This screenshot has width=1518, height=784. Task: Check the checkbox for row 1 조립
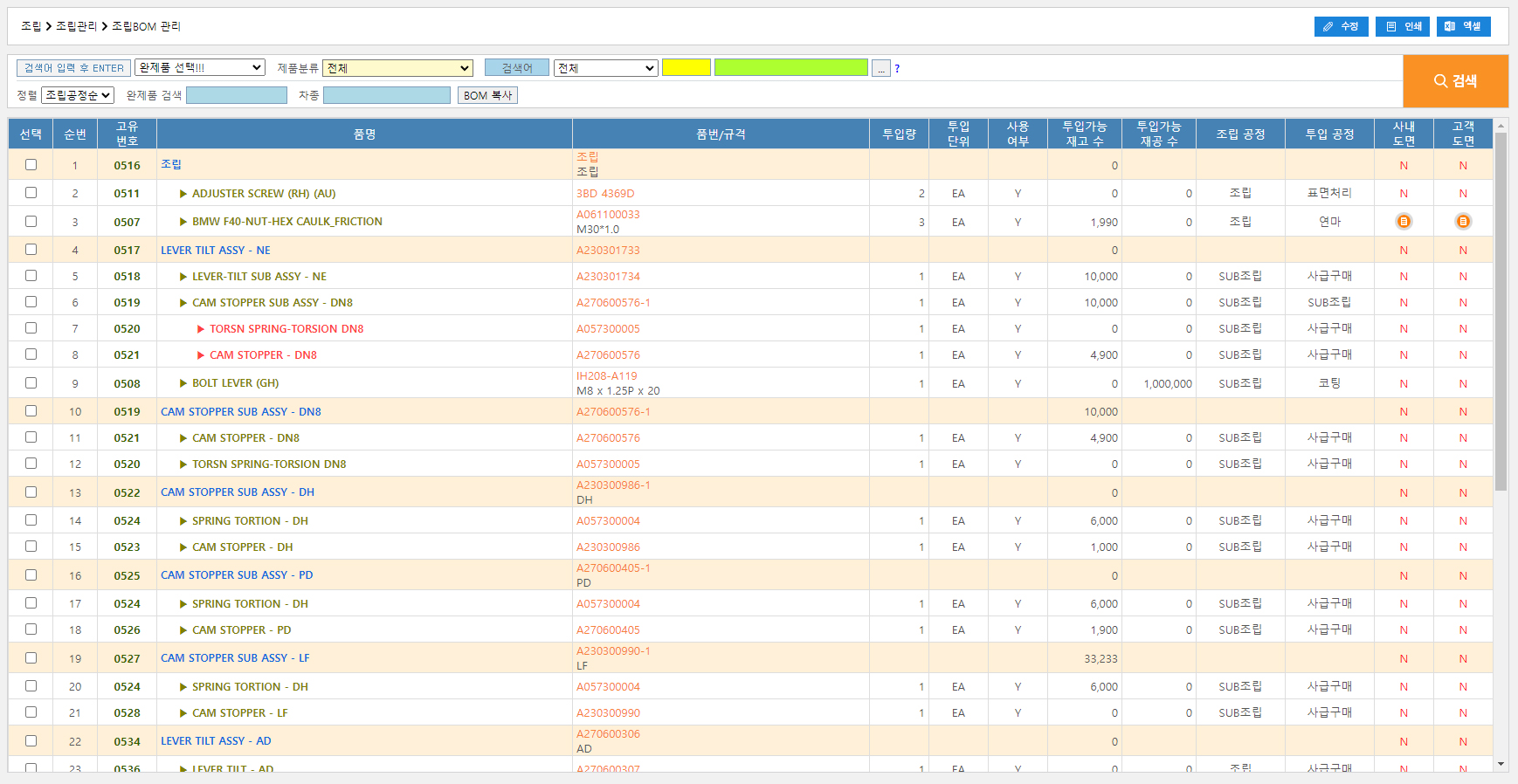[x=31, y=165]
